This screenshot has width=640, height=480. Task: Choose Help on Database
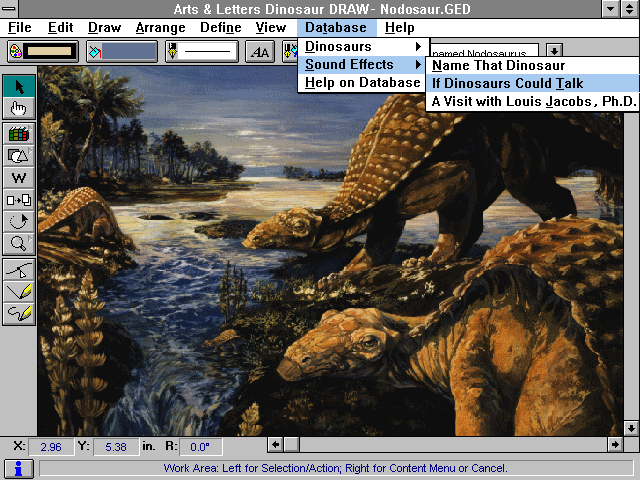[x=363, y=82]
